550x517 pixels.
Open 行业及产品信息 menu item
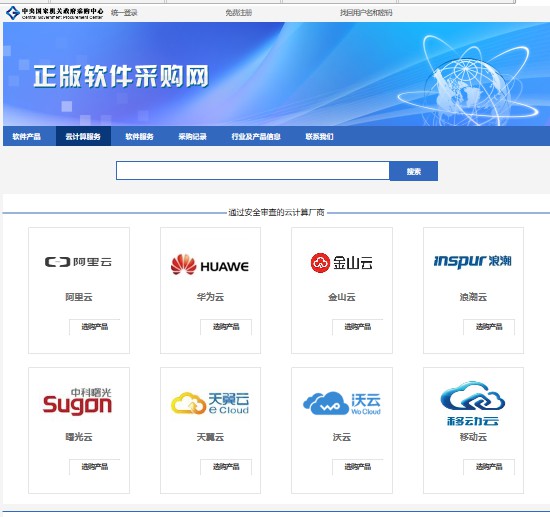click(256, 136)
